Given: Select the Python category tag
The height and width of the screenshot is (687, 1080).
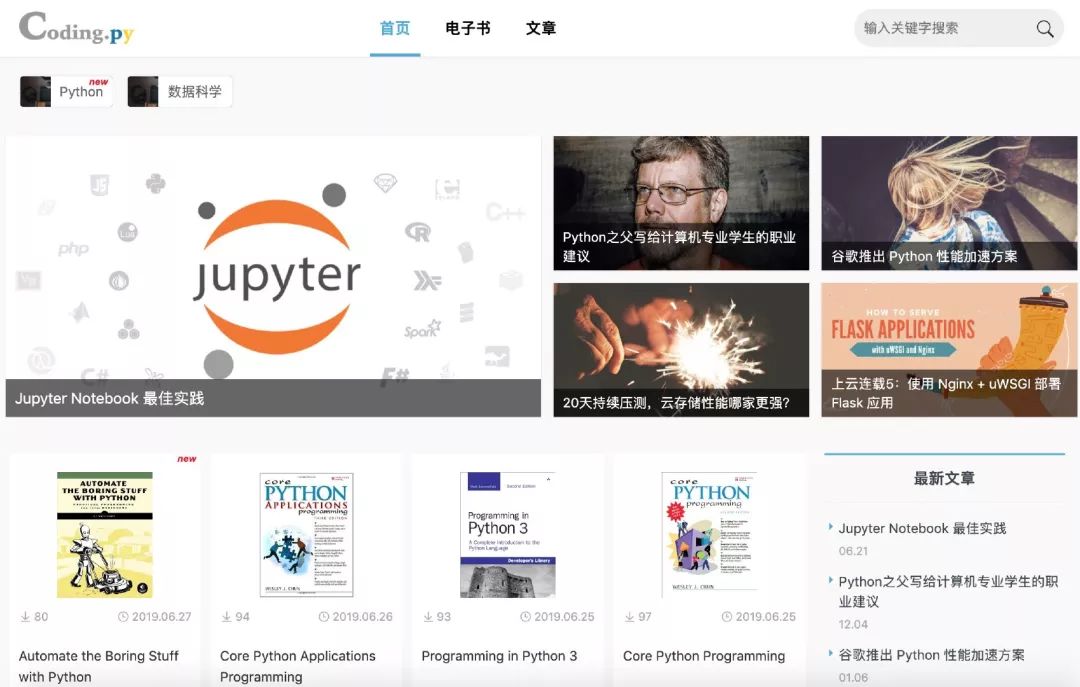Looking at the screenshot, I should coord(66,92).
